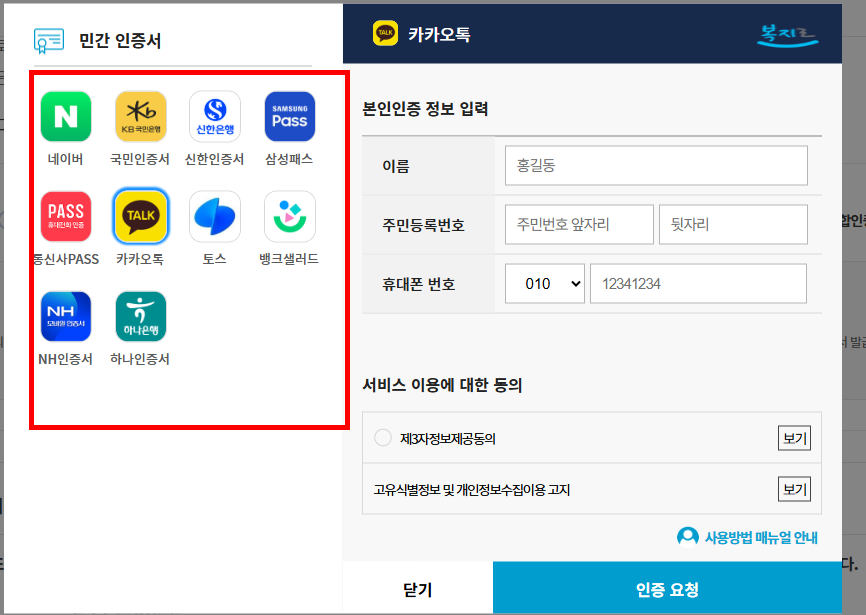Choose the 통신사PASS icon
This screenshot has width=866, height=615.
pos(64,217)
